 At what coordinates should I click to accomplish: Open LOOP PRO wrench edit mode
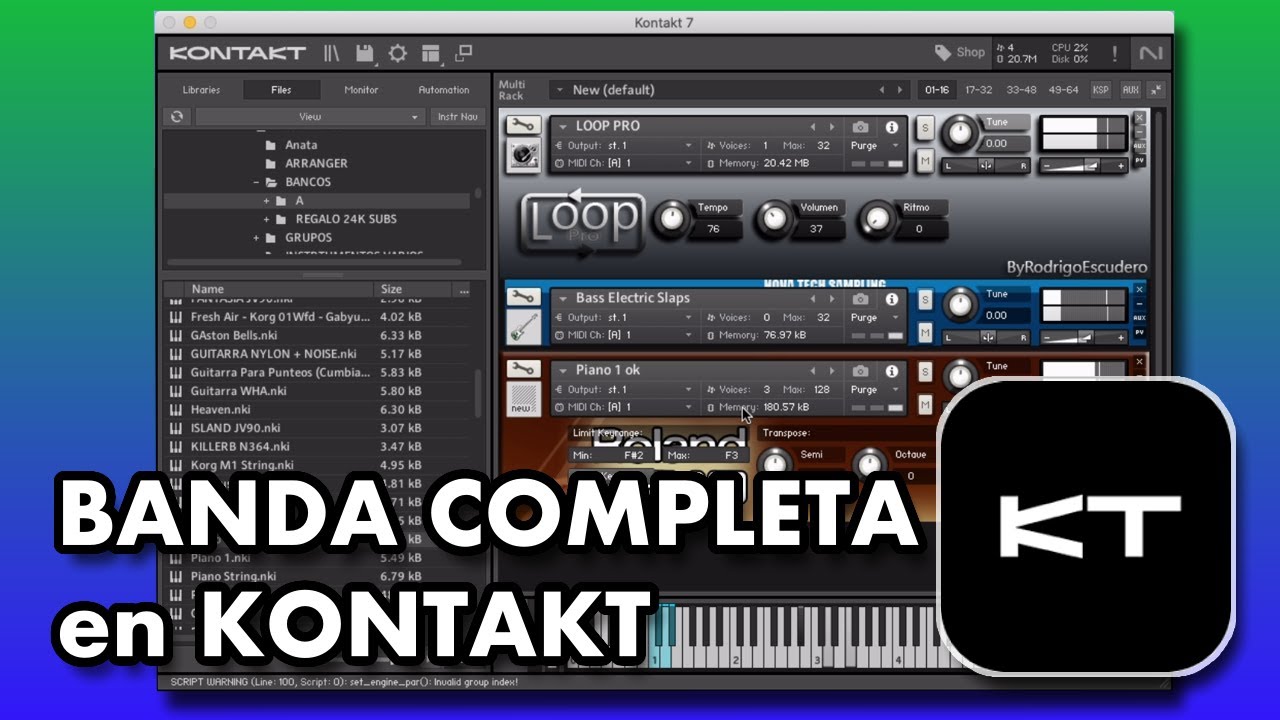tap(522, 125)
